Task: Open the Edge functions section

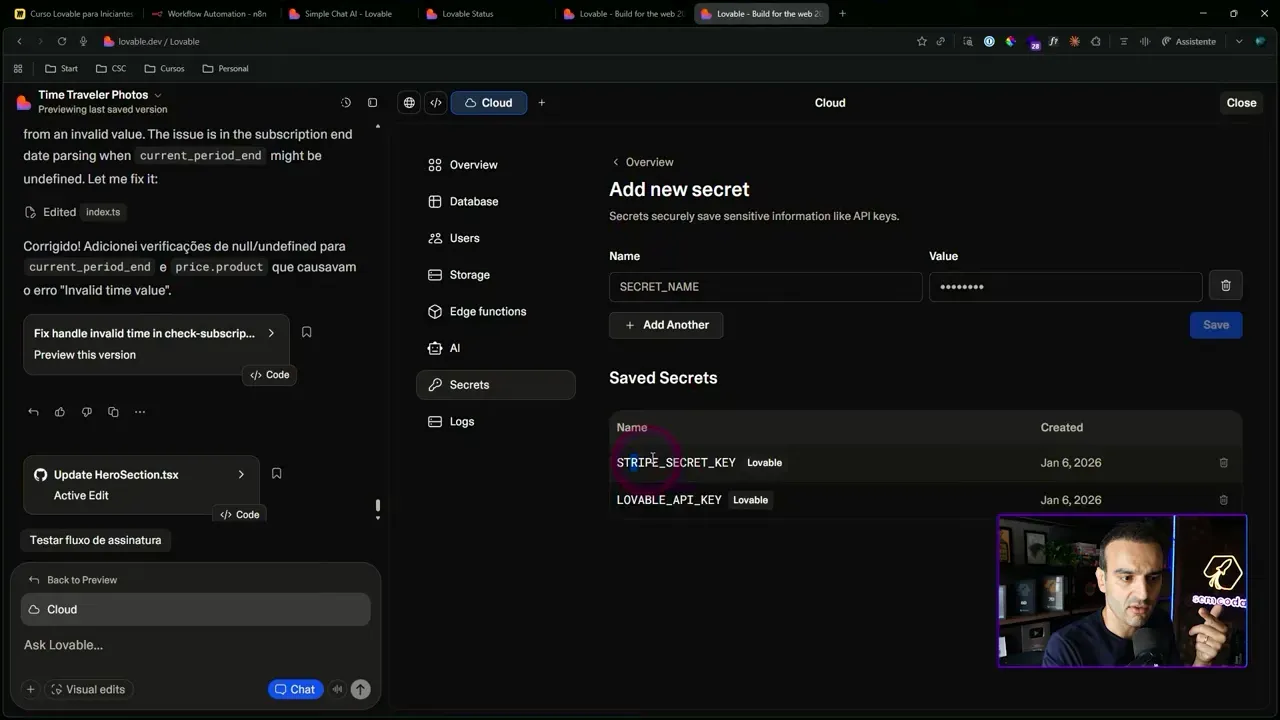Action: click(487, 311)
